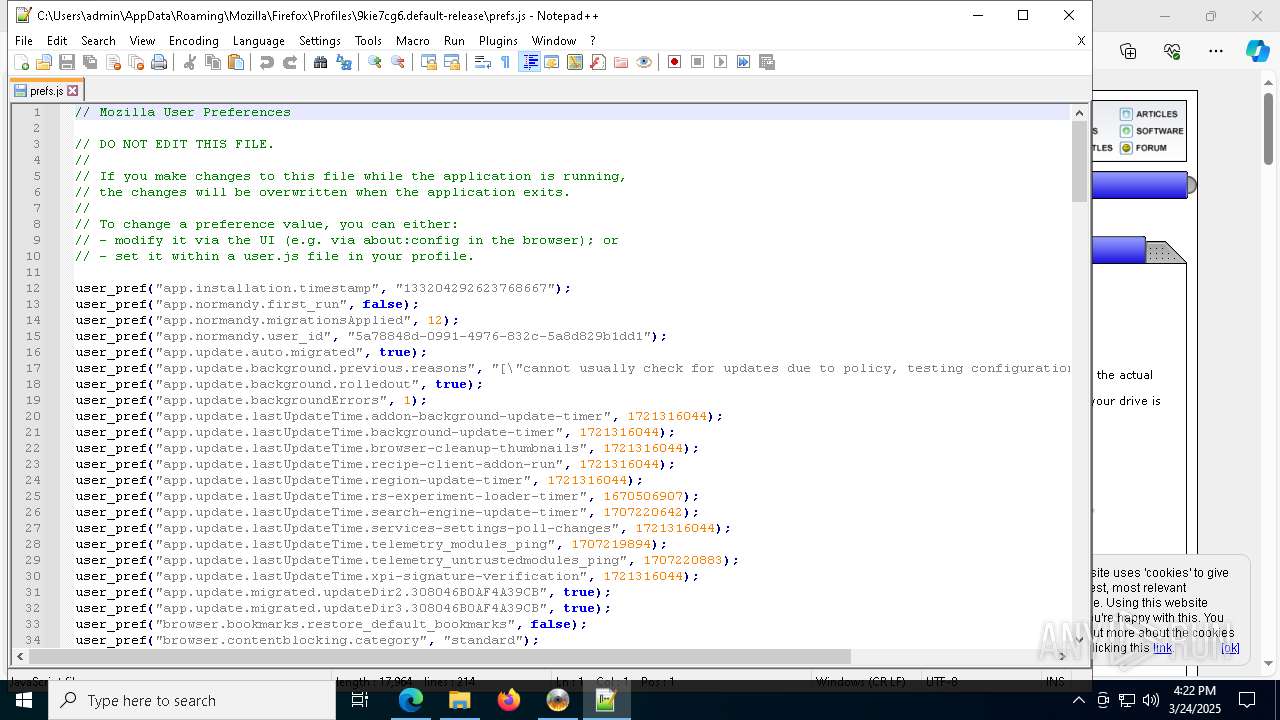Select the prefs.js document tab
This screenshot has height=720, width=1280.
click(46, 90)
